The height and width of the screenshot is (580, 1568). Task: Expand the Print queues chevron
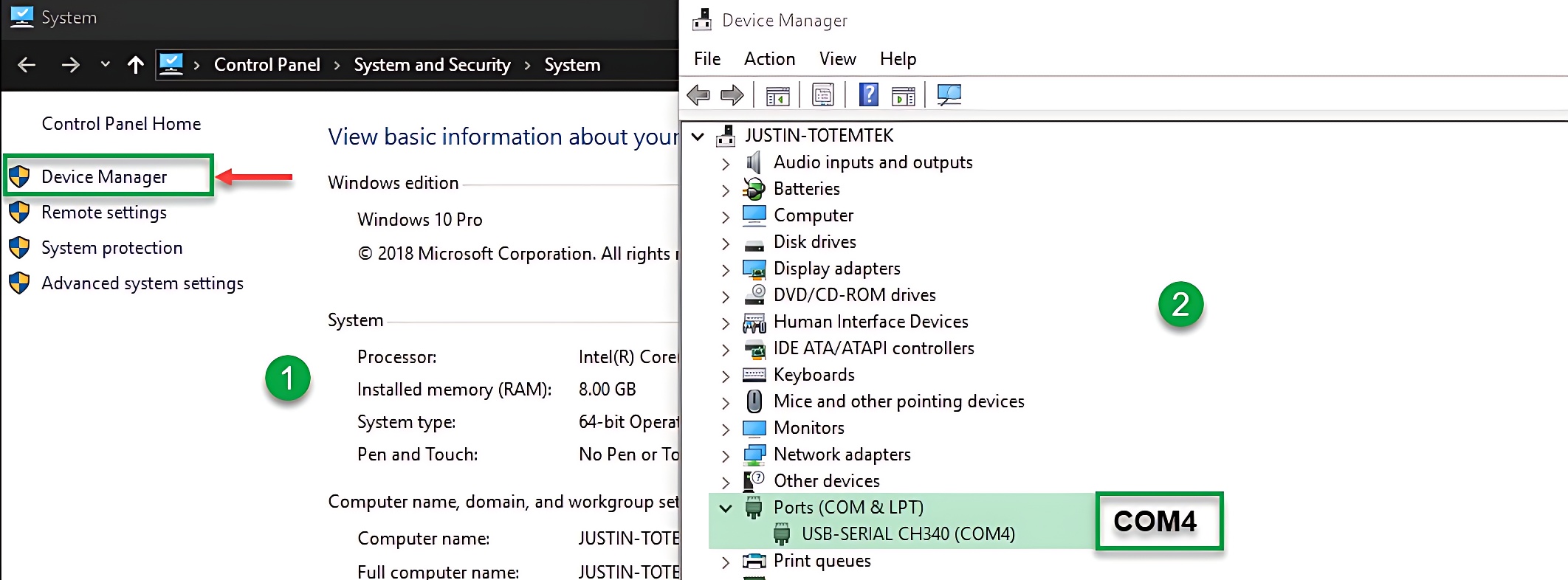[x=726, y=562]
